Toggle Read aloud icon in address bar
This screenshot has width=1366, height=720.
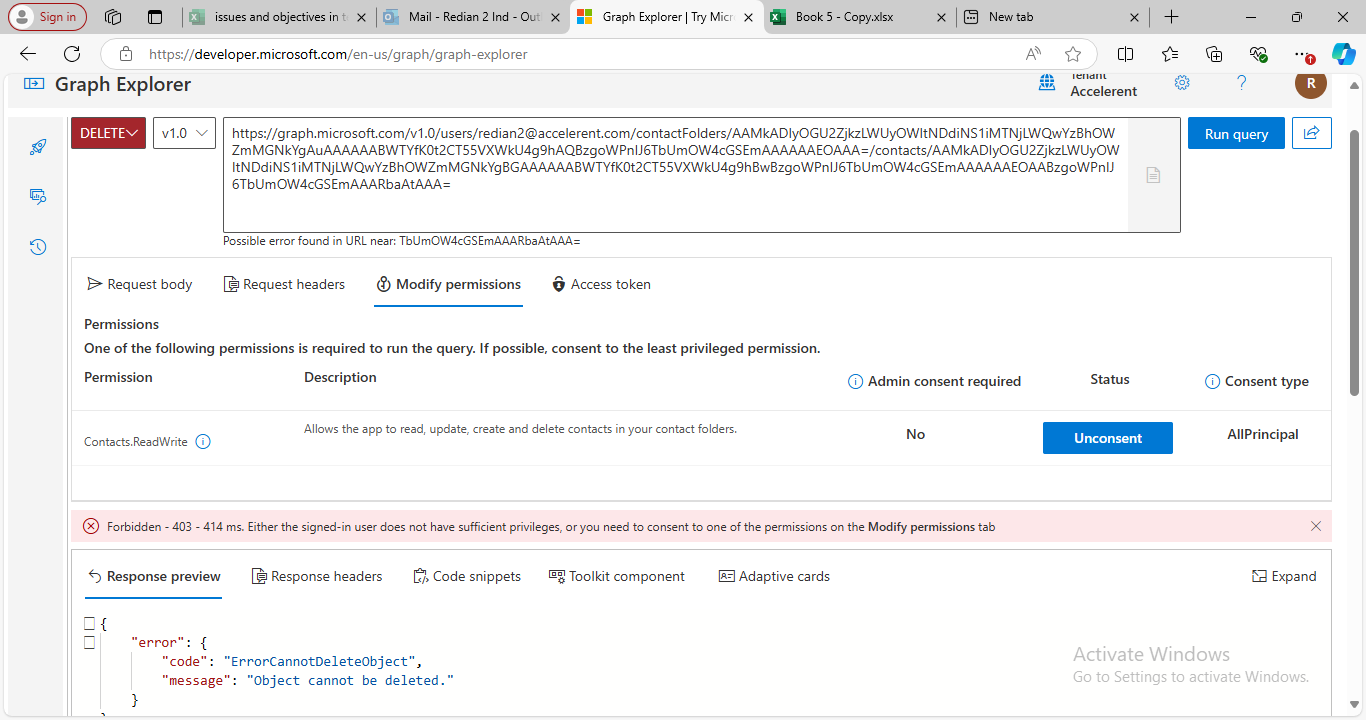click(x=1033, y=54)
